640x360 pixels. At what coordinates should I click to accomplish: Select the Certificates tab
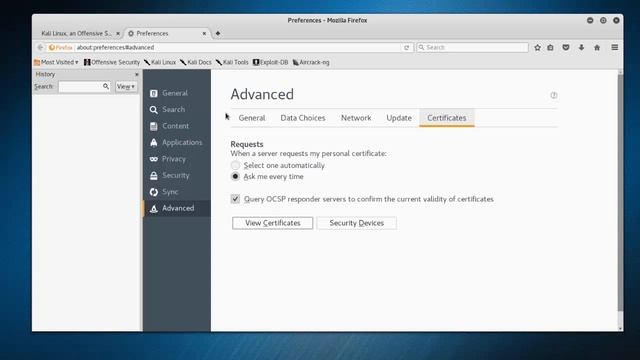point(447,118)
